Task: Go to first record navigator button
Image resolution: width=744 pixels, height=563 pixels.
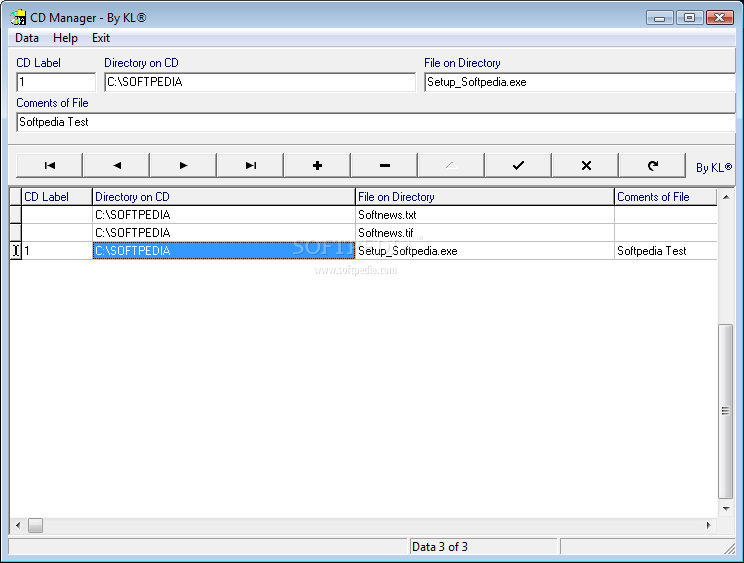Action: [49, 165]
